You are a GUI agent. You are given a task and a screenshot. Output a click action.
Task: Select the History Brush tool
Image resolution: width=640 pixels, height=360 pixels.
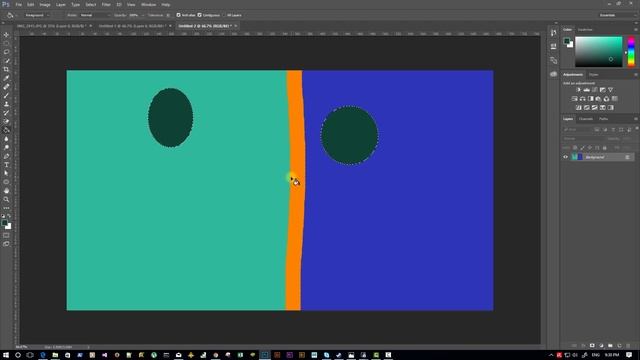pyautogui.click(x=6, y=113)
